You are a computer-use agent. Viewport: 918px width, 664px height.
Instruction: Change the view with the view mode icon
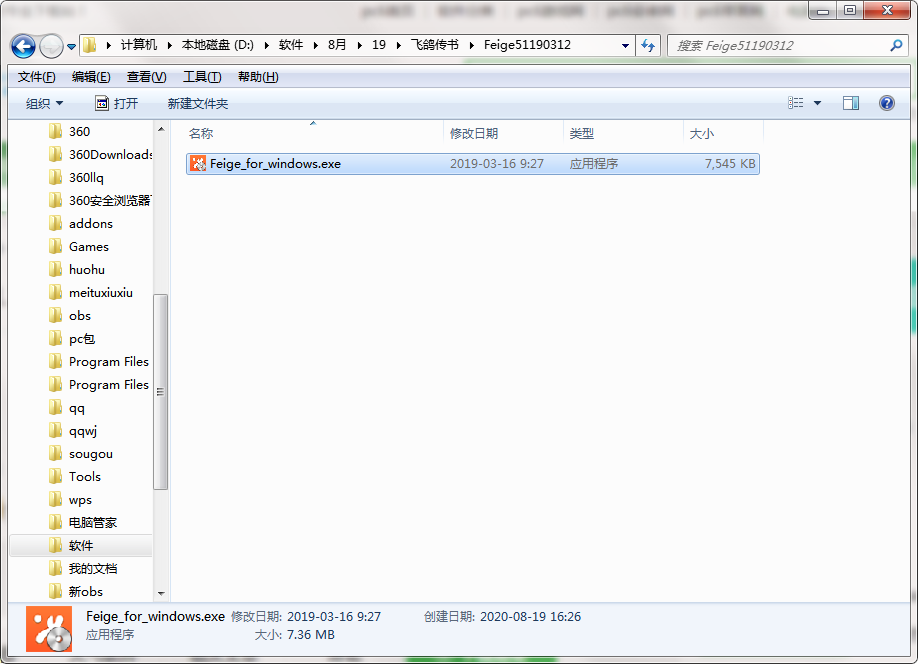(x=795, y=103)
